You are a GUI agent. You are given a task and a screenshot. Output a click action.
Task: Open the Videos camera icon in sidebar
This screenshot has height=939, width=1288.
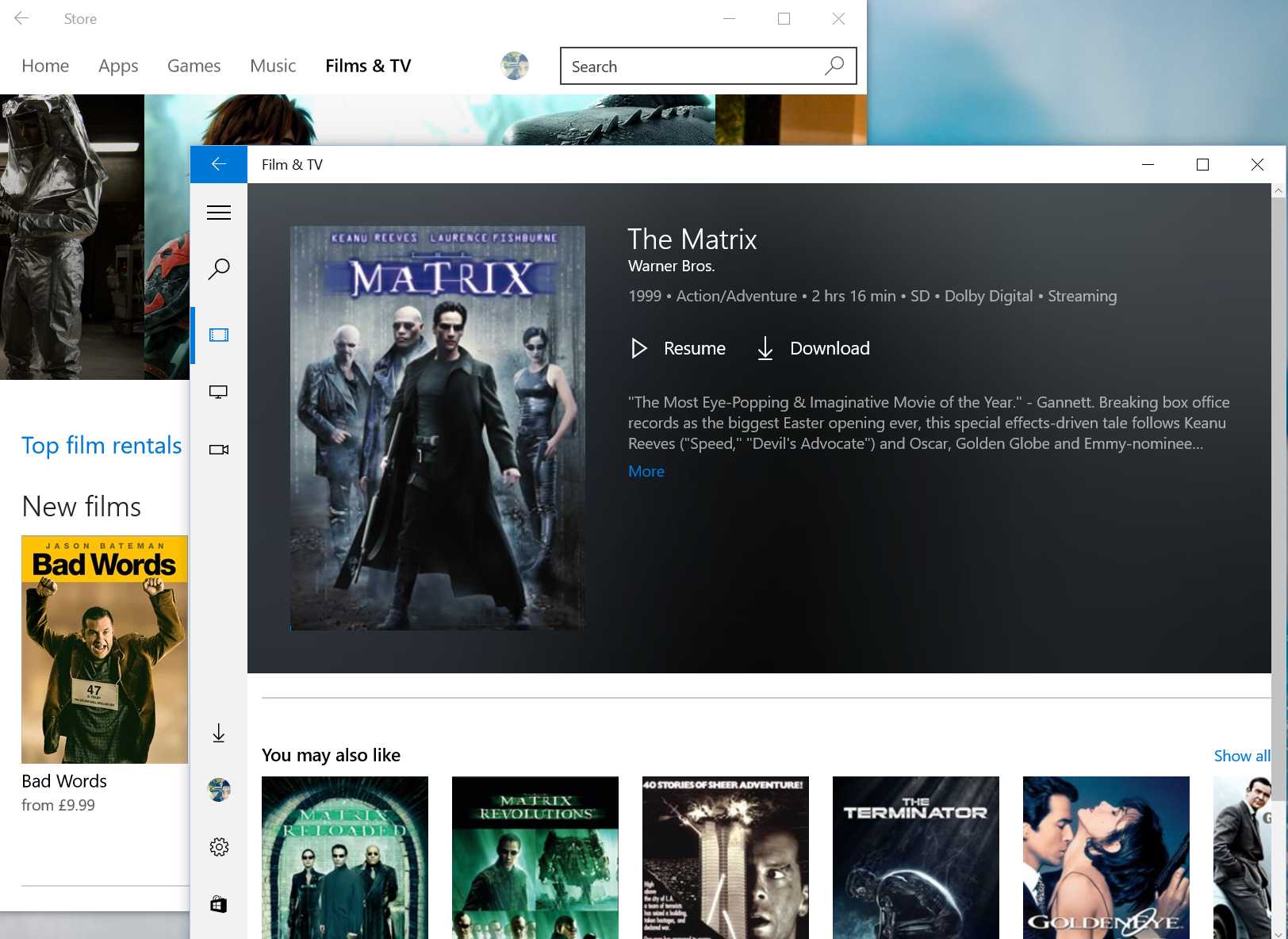[x=219, y=450]
